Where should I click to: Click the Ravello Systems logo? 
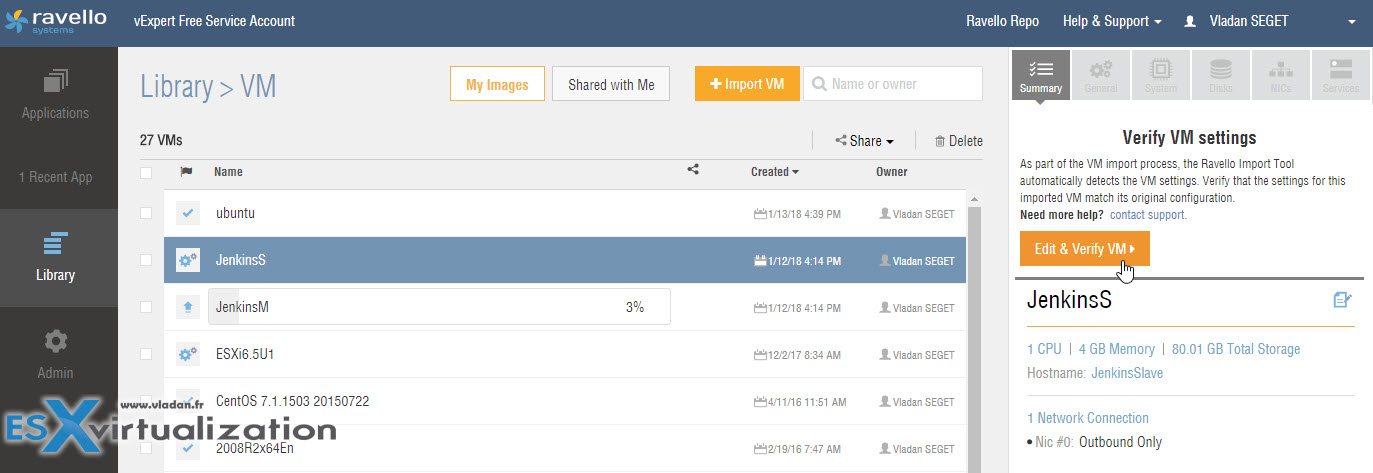click(x=56, y=21)
